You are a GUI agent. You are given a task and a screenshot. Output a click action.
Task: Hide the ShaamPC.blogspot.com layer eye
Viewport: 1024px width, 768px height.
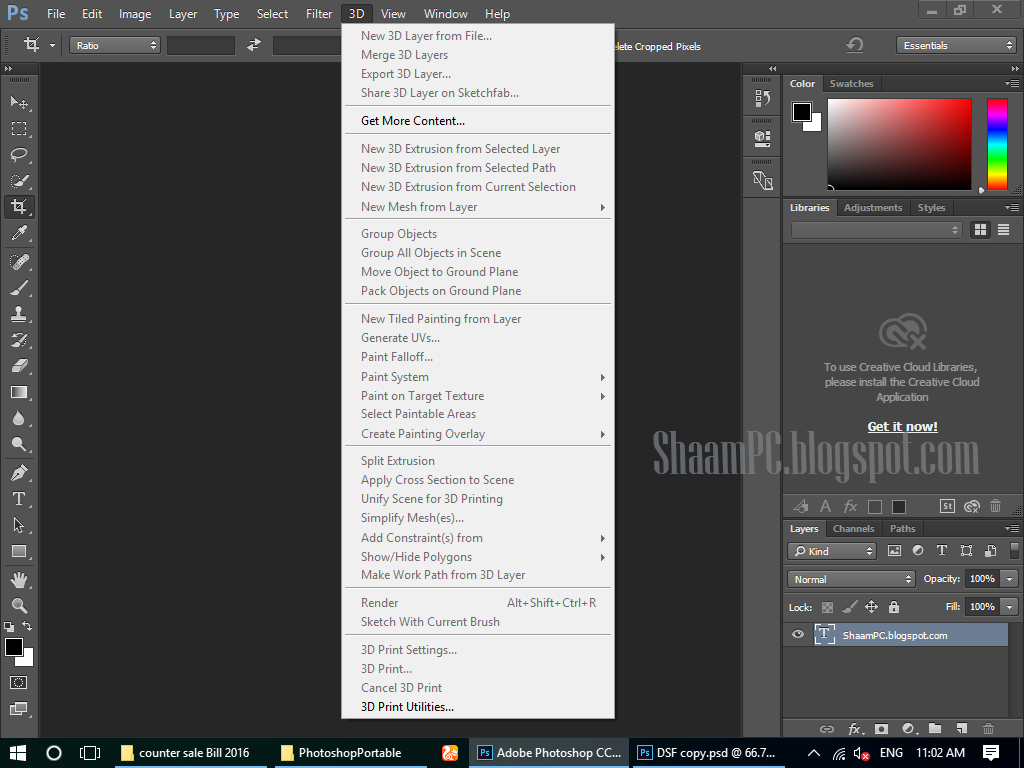click(797, 635)
